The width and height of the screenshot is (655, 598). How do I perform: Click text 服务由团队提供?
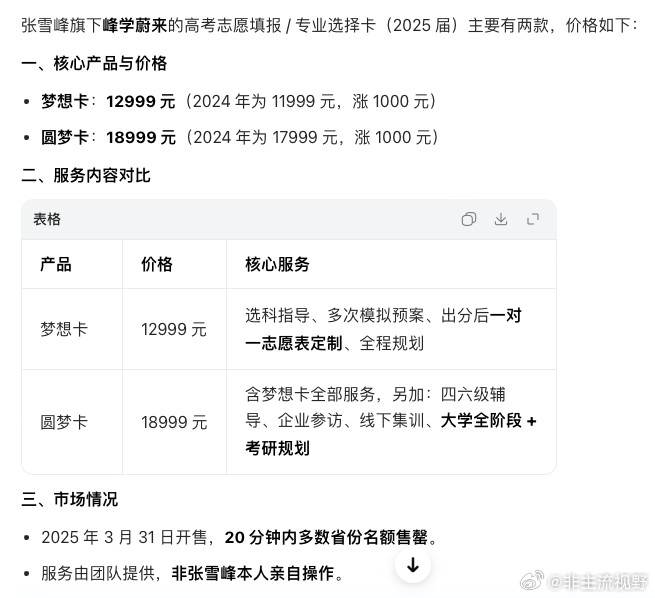coord(98,573)
